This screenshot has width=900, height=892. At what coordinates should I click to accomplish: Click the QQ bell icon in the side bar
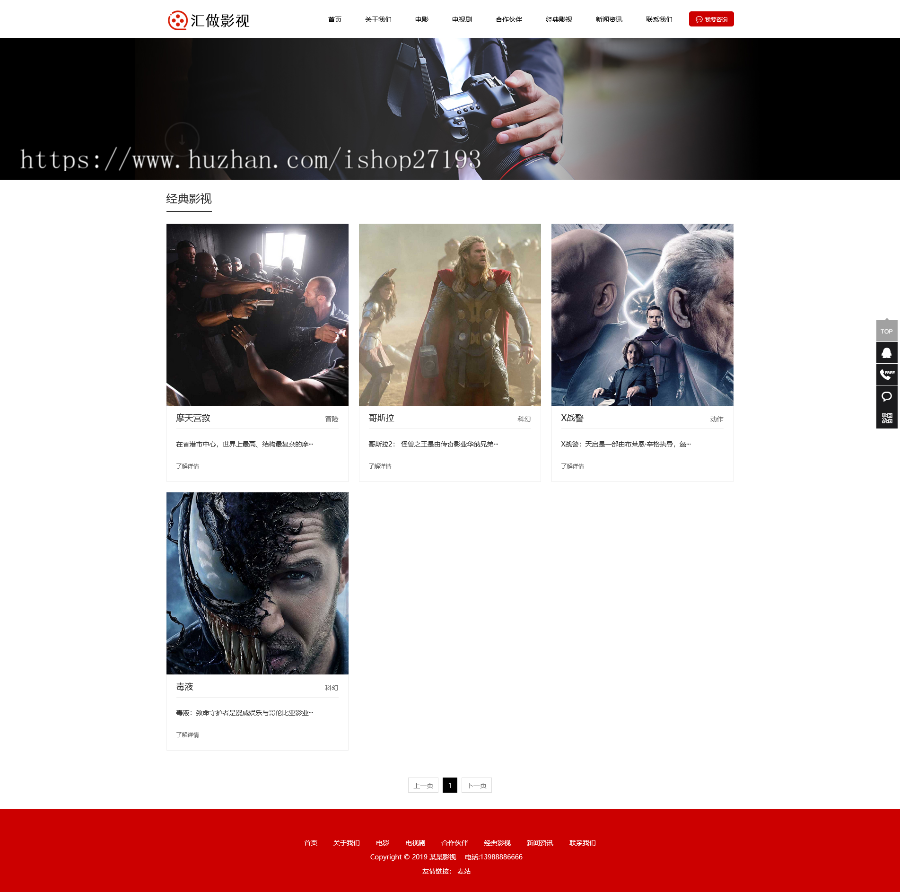[887, 352]
